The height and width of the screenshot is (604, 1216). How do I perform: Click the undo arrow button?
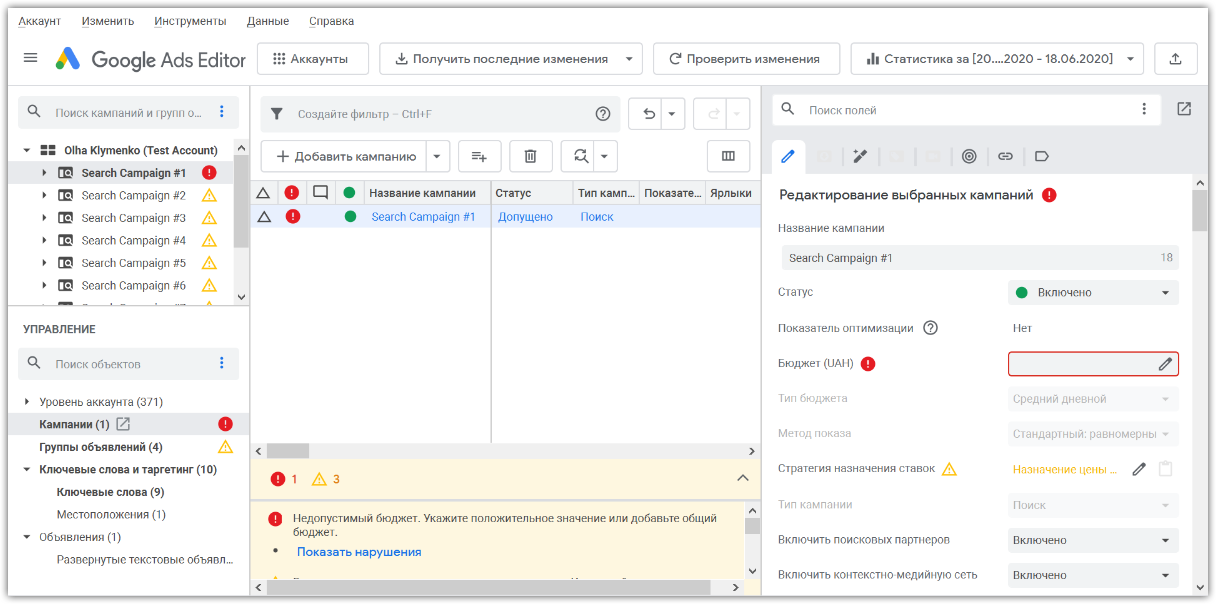coord(649,114)
